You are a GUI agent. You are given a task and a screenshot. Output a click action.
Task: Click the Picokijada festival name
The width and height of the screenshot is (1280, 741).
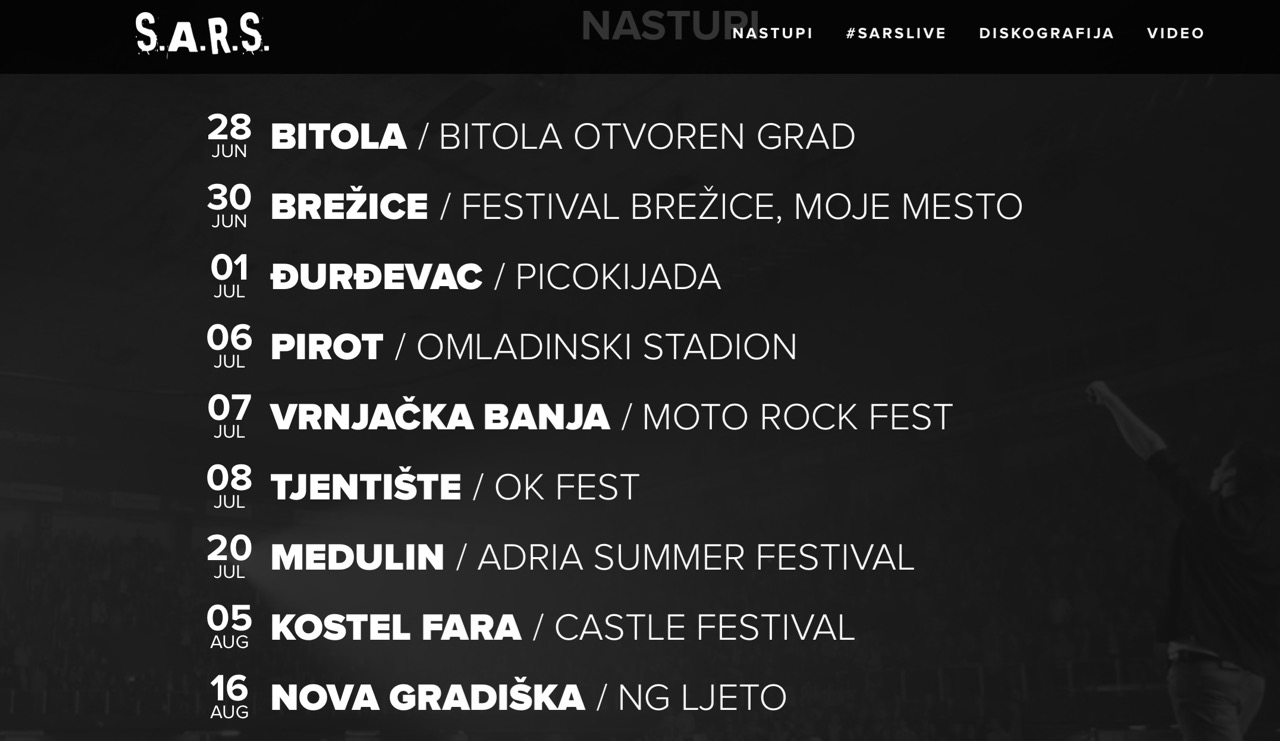[618, 277]
